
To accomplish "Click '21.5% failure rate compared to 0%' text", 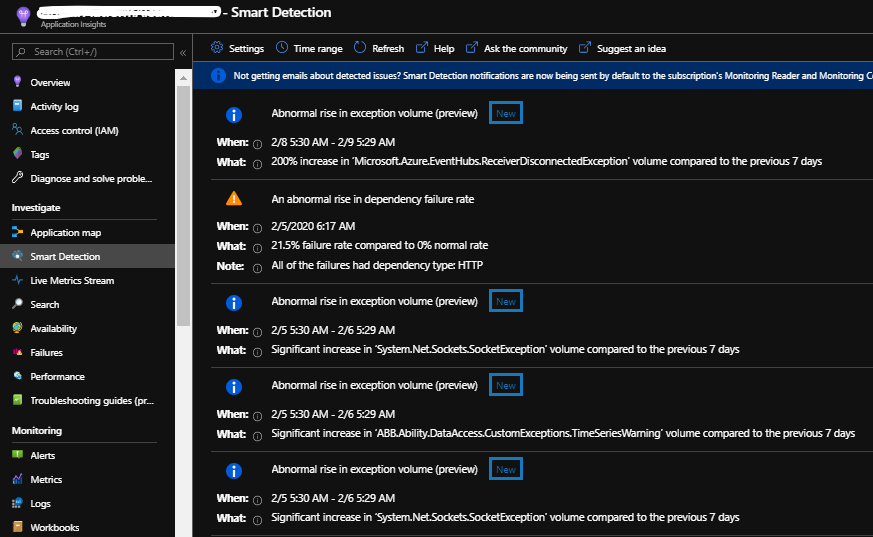I will [x=379, y=245].
